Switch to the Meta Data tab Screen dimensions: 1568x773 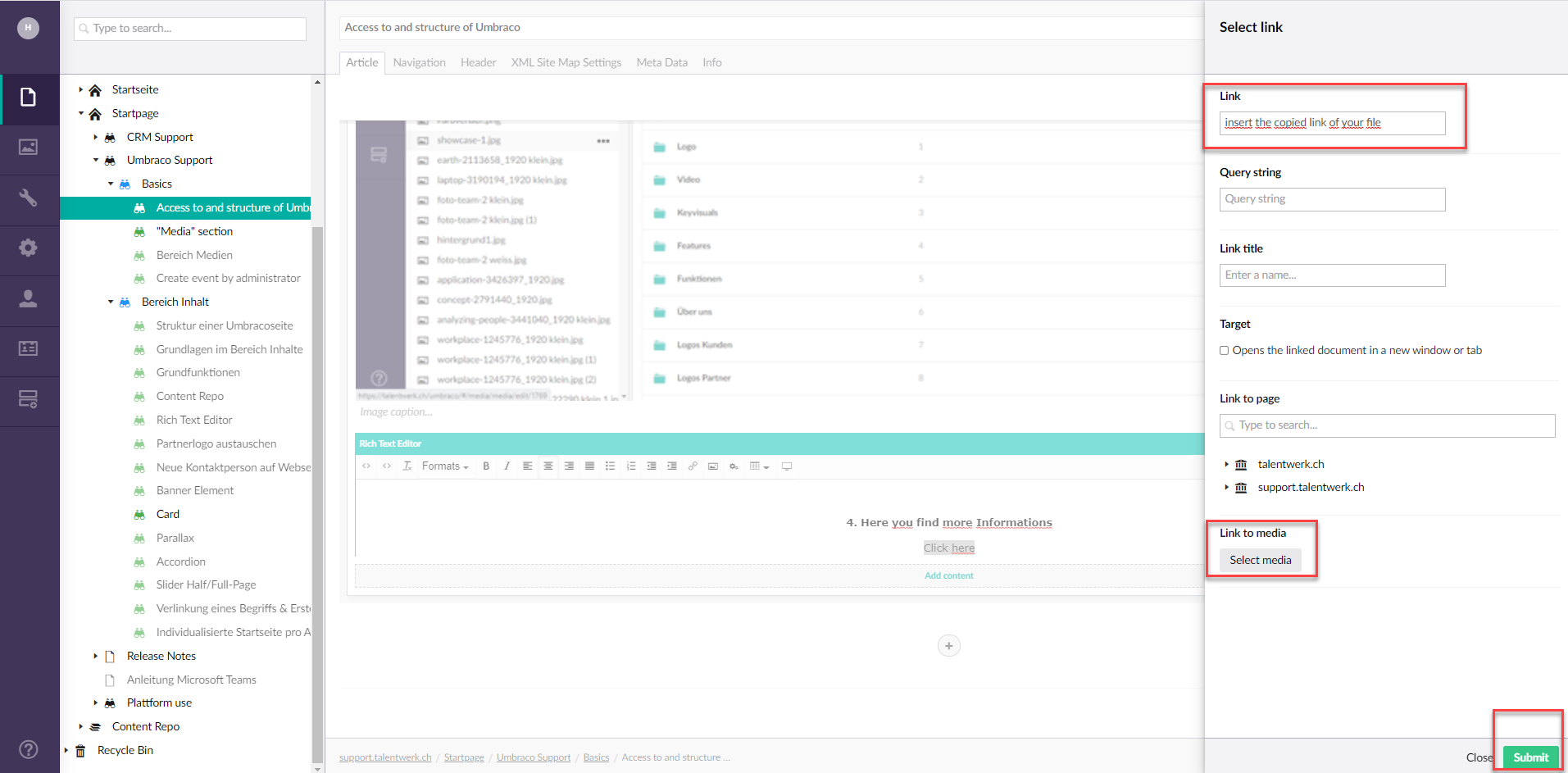pos(662,62)
